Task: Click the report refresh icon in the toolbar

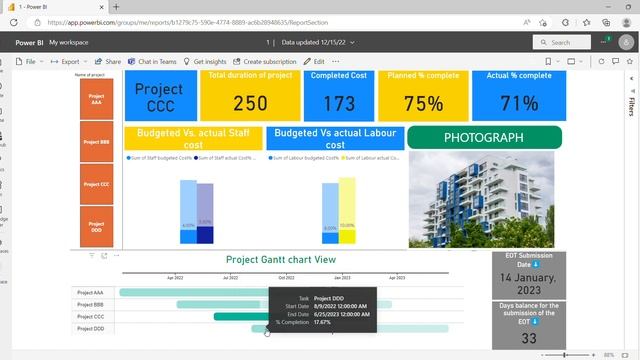Action: (x=601, y=62)
